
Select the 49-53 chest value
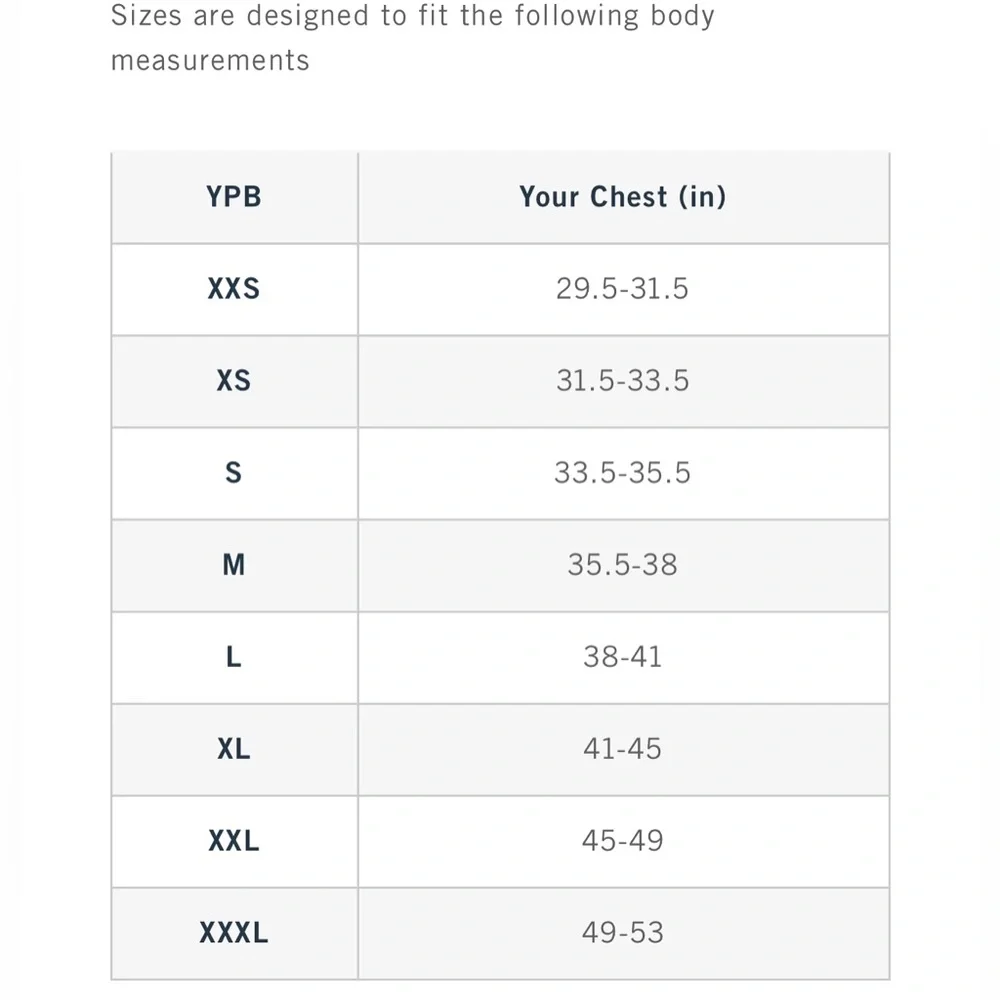(x=622, y=933)
